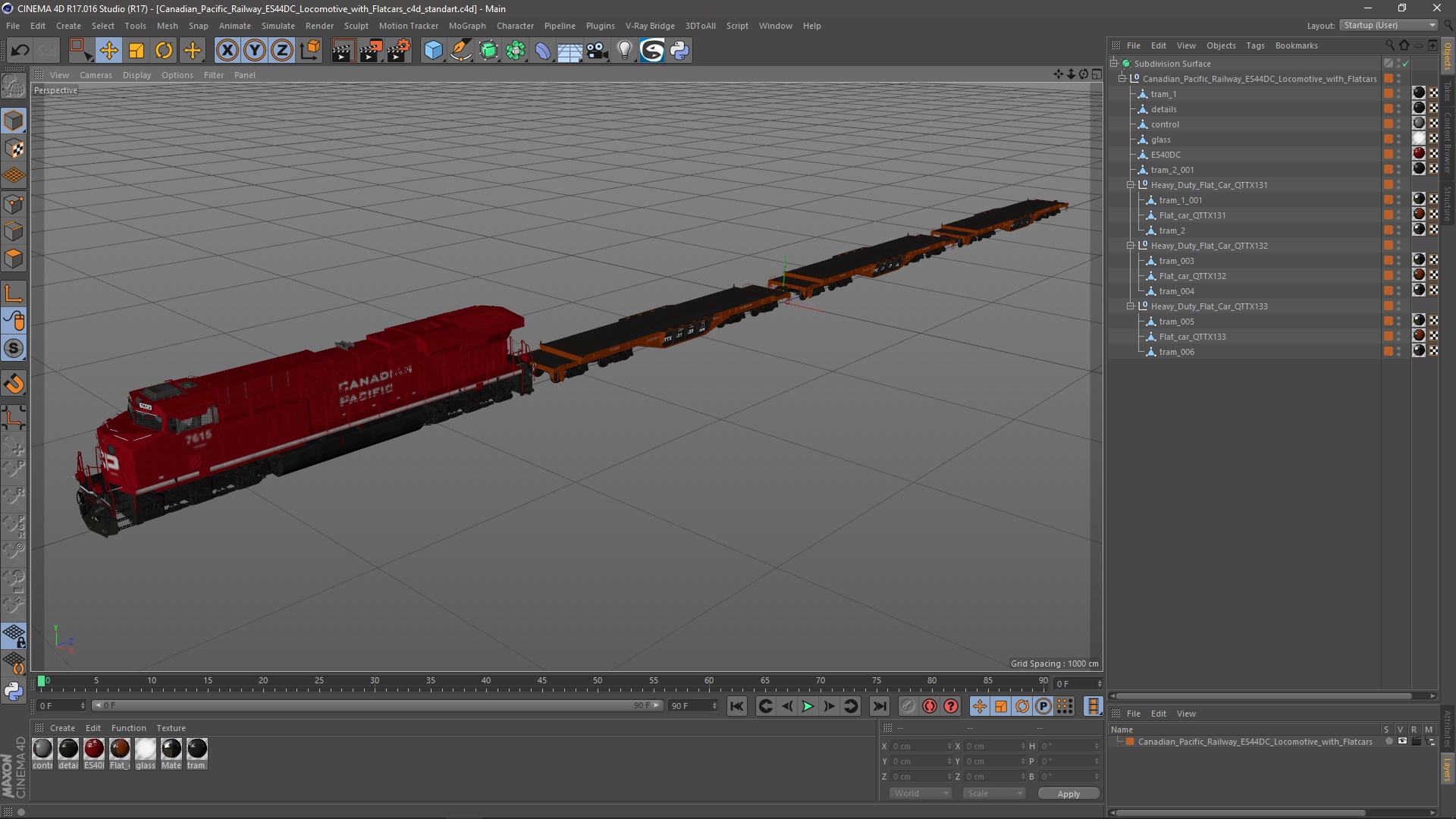Open the Layout dropdown Startup (User)
Screen dimensions: 1456x819
click(1389, 25)
